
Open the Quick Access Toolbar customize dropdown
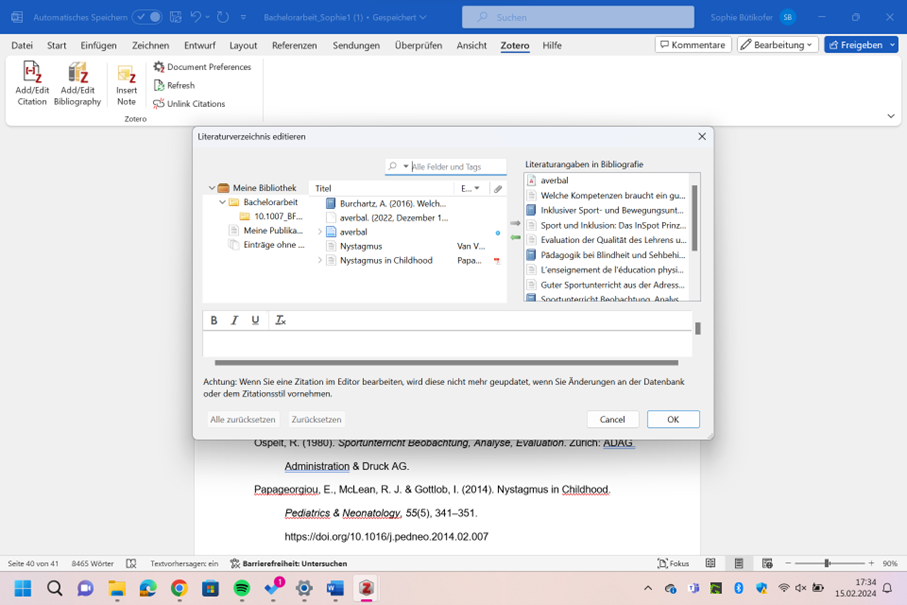(244, 17)
